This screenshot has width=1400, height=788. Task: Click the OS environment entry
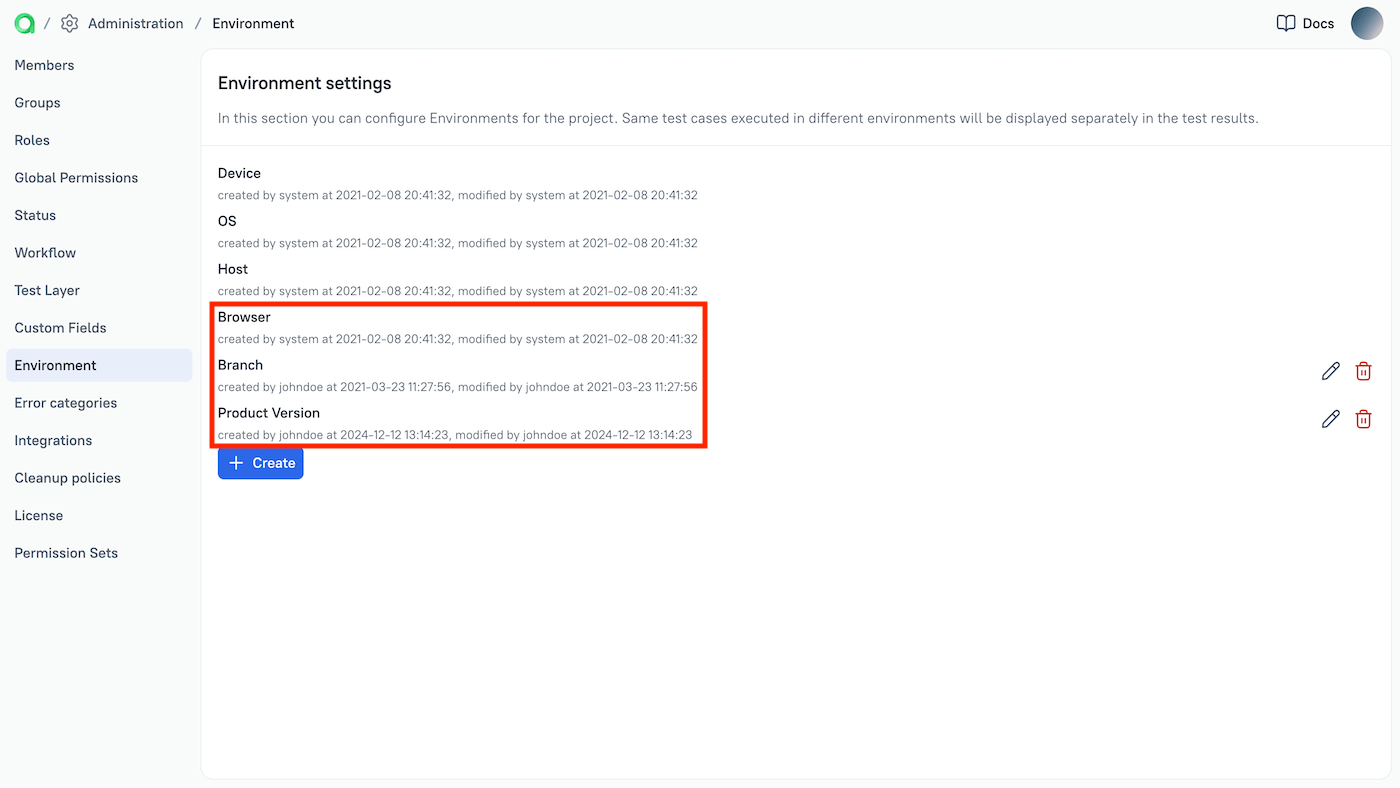click(227, 221)
